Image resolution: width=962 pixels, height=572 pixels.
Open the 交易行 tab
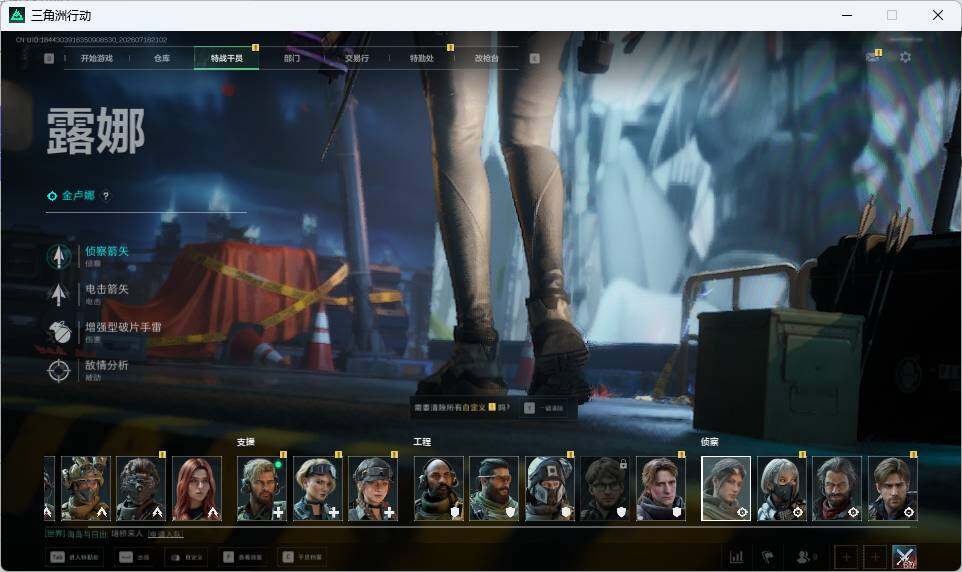(x=356, y=58)
